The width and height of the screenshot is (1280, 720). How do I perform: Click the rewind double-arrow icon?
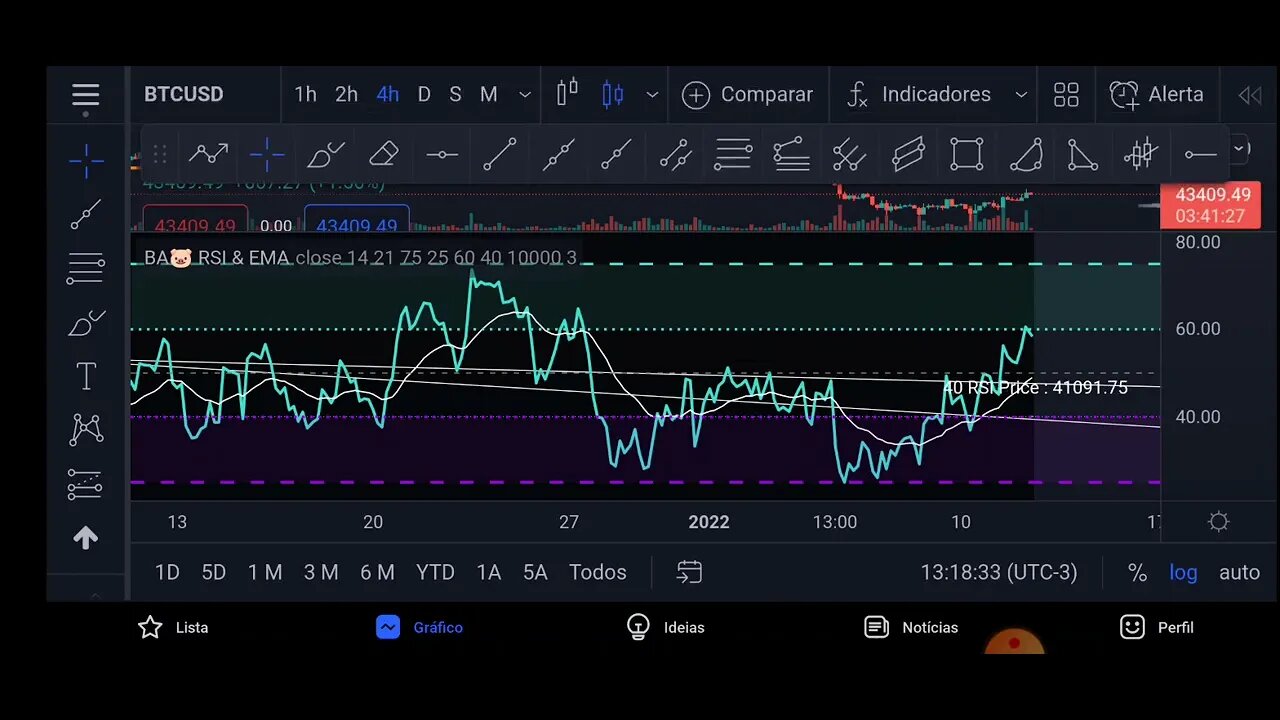tap(1249, 95)
